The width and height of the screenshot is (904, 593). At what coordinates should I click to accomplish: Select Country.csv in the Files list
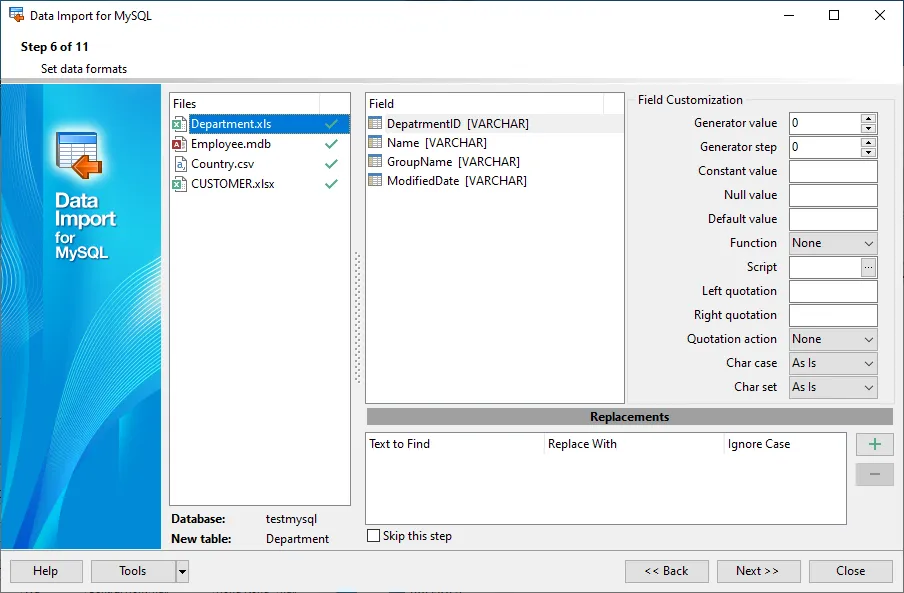[x=260, y=164]
